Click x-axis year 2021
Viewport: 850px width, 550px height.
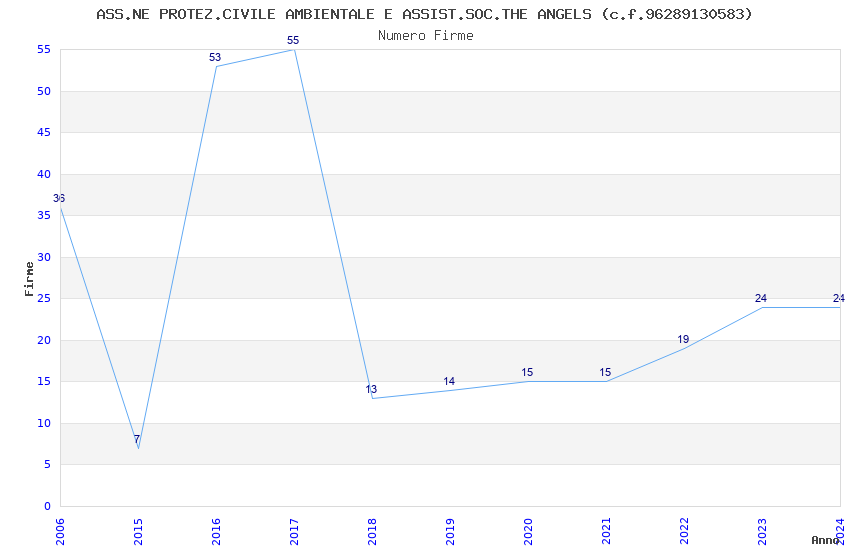tap(607, 531)
